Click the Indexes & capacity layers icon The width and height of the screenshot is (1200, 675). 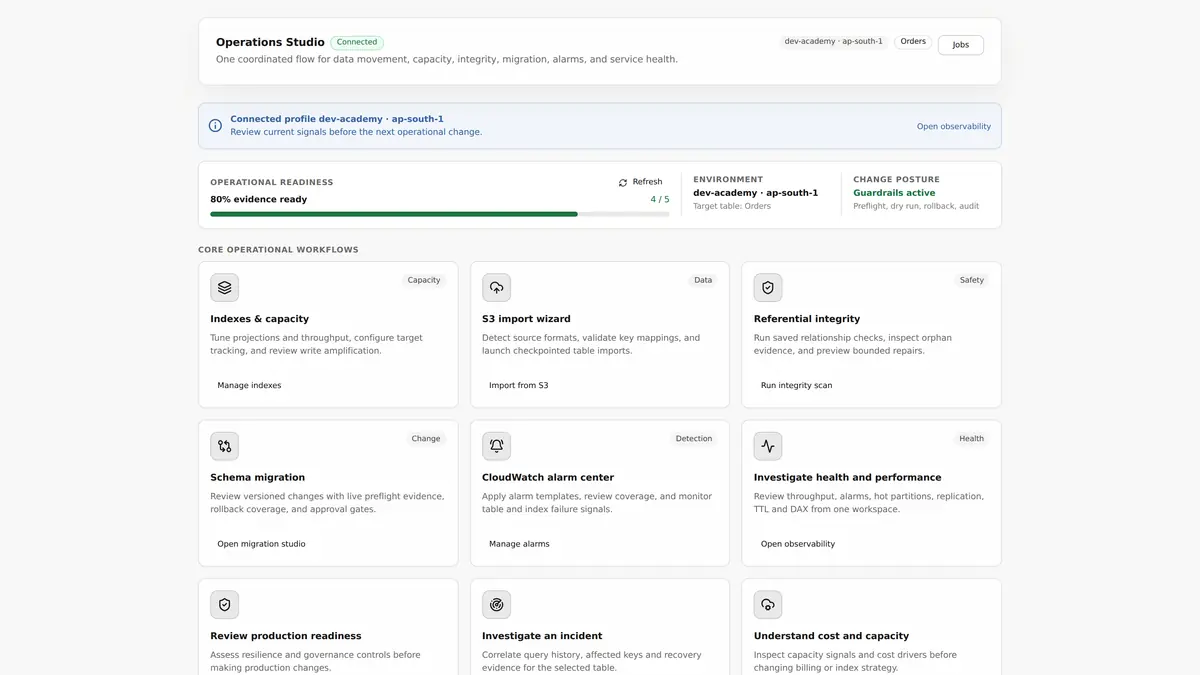click(224, 287)
